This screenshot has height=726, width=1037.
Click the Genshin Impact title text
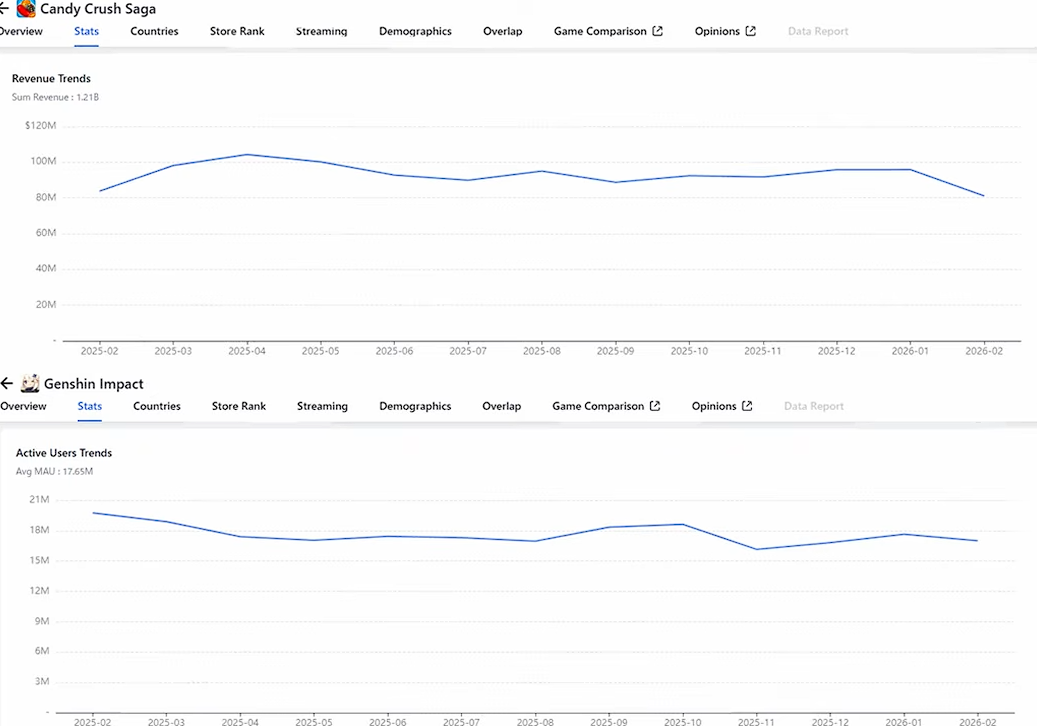click(94, 384)
